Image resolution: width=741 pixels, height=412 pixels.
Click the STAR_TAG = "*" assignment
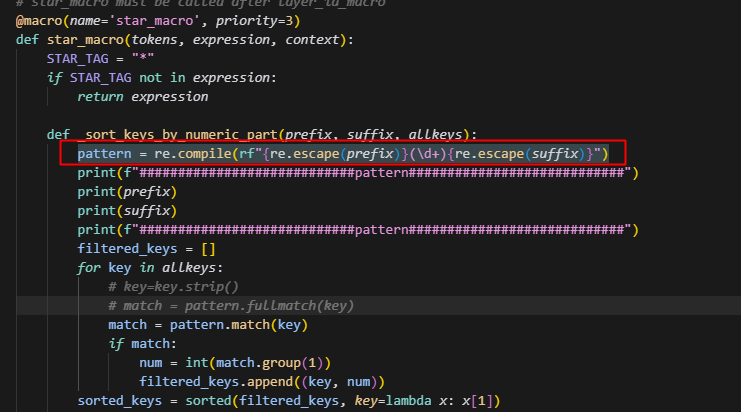(95, 58)
